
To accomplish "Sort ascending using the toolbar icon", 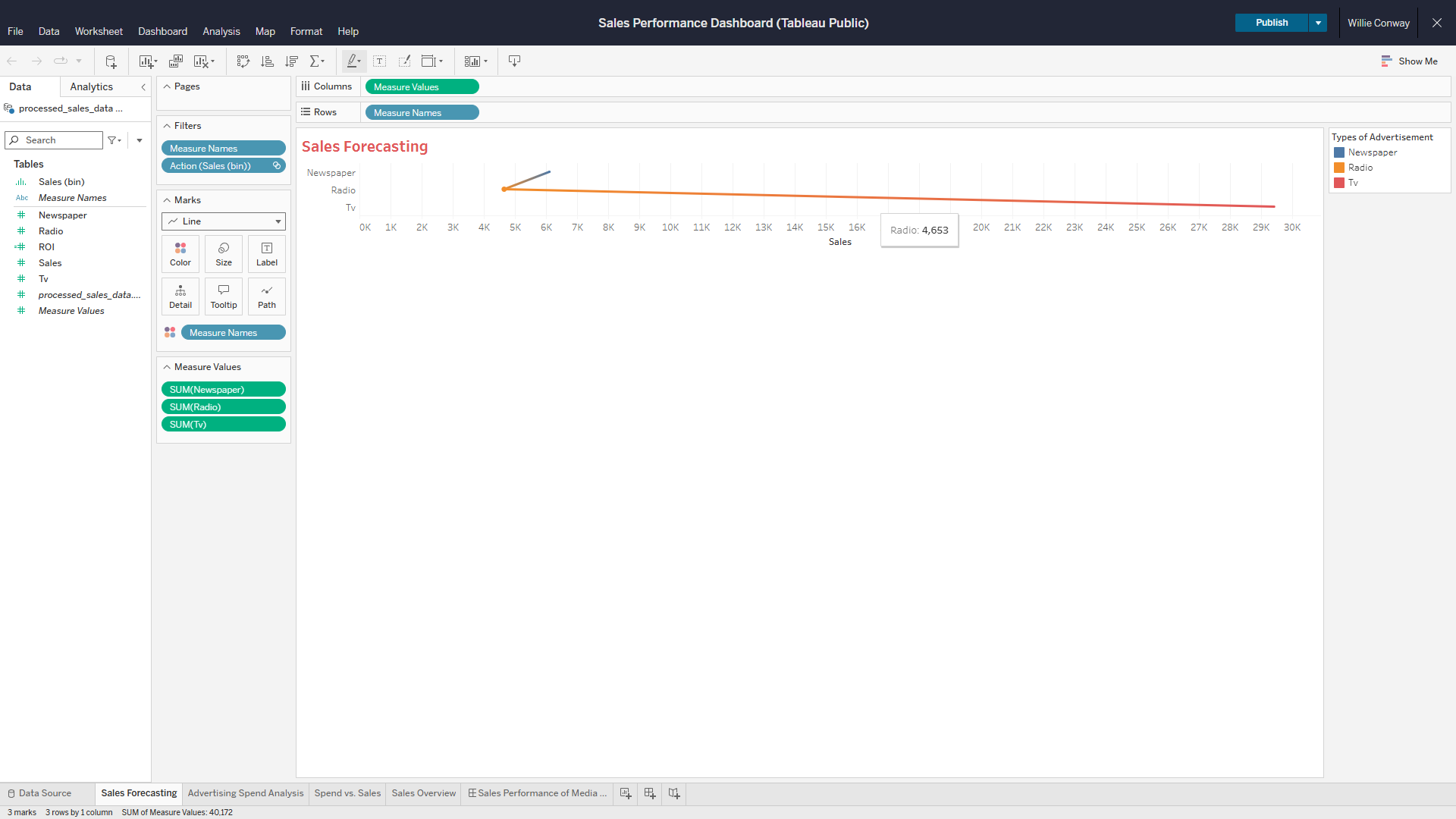I will tap(267, 61).
